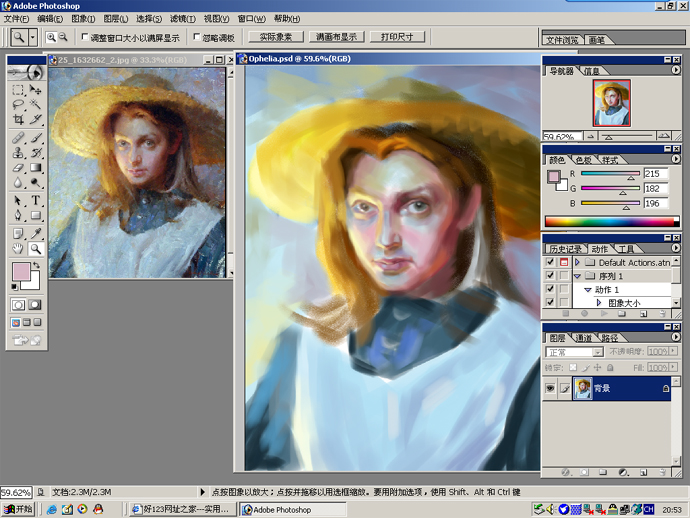Select the Crop tool
This screenshot has width=690, height=518.
(18, 119)
